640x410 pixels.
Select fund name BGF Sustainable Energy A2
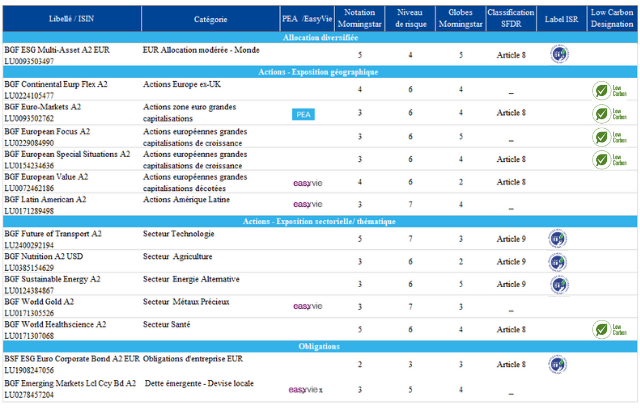[x=52, y=279]
